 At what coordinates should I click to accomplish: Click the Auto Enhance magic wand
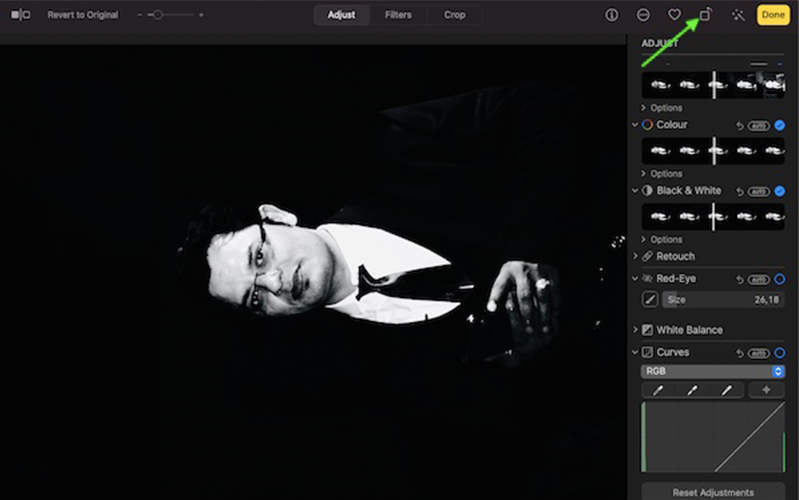739,15
